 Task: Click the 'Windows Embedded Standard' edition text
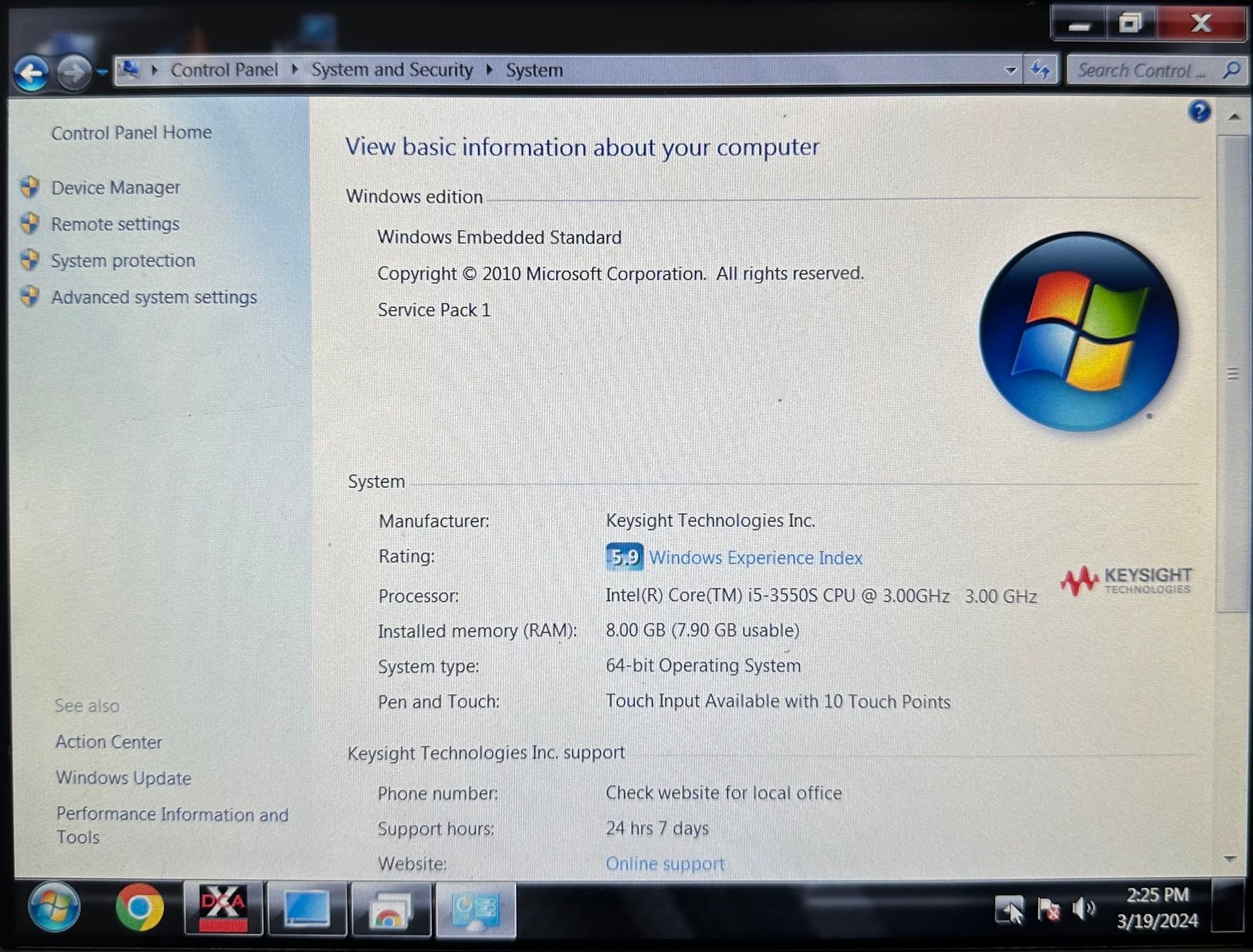click(500, 237)
